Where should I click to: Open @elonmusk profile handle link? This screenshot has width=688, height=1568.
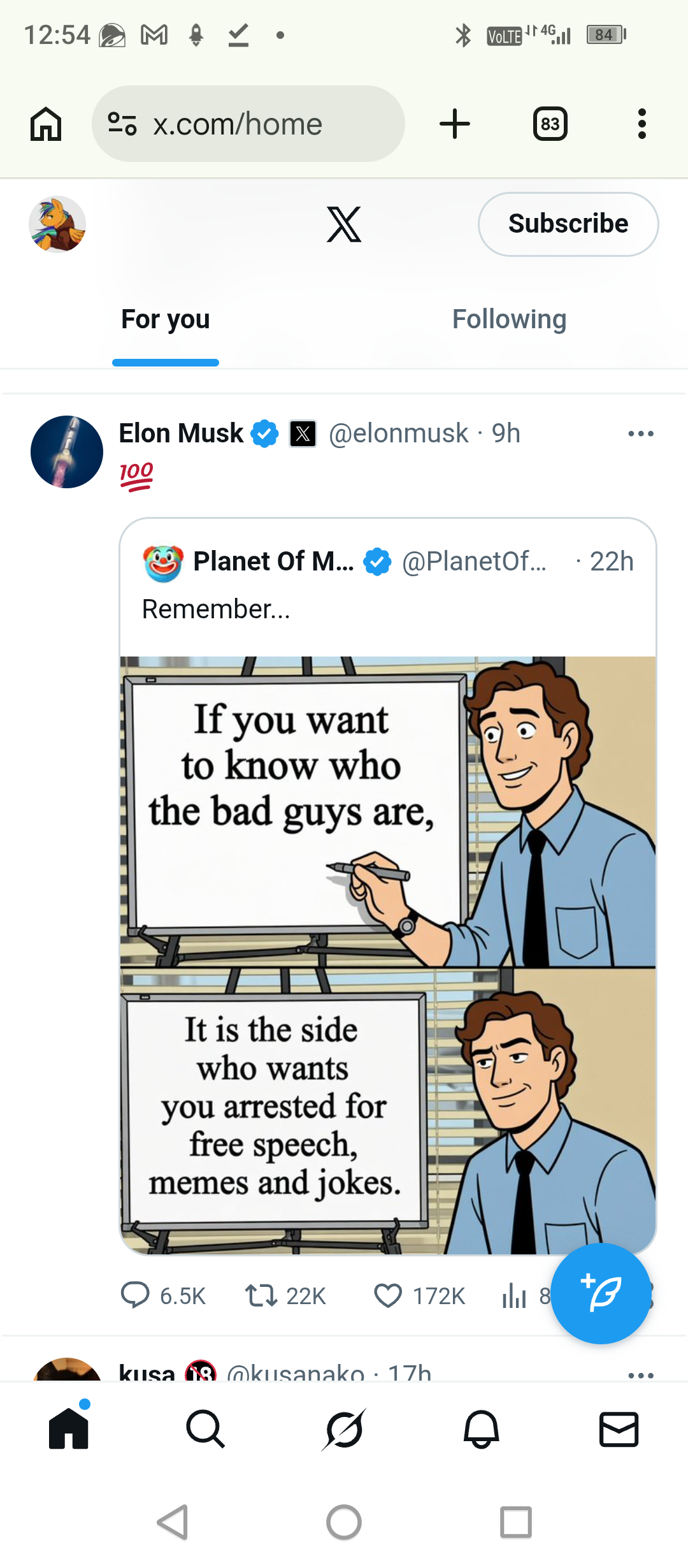click(398, 433)
